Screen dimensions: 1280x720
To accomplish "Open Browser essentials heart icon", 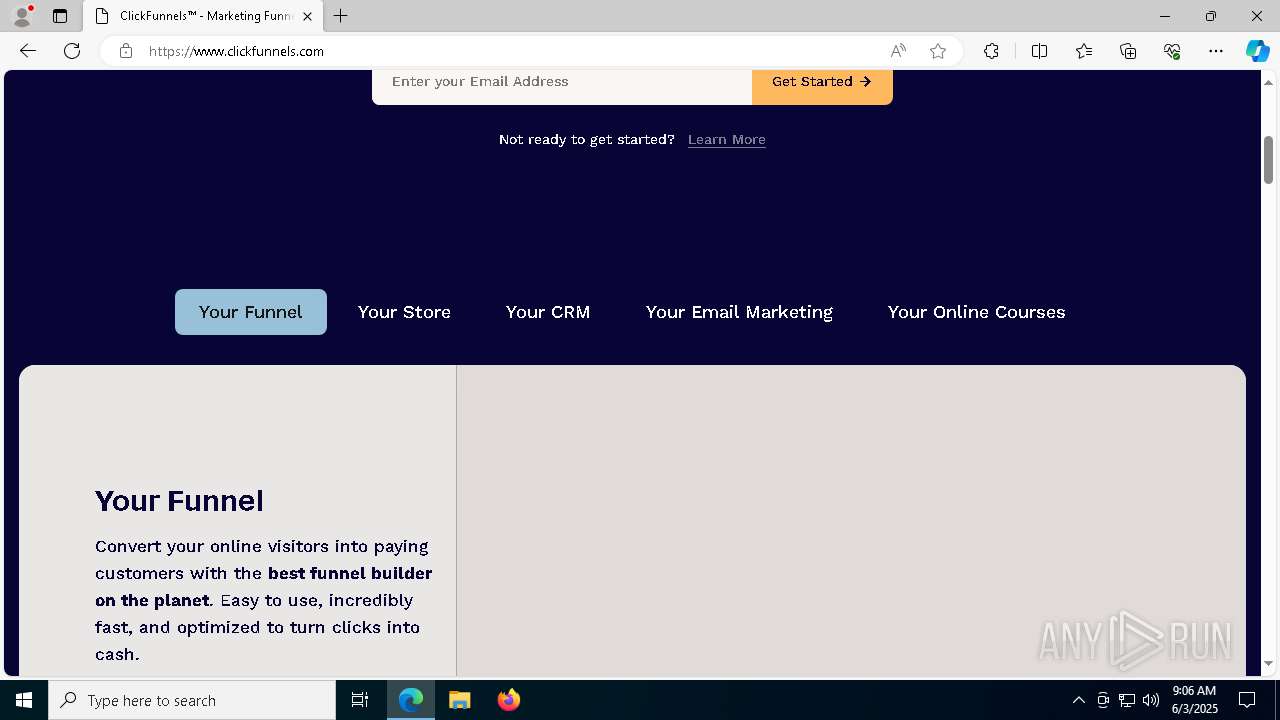I will [1172, 51].
